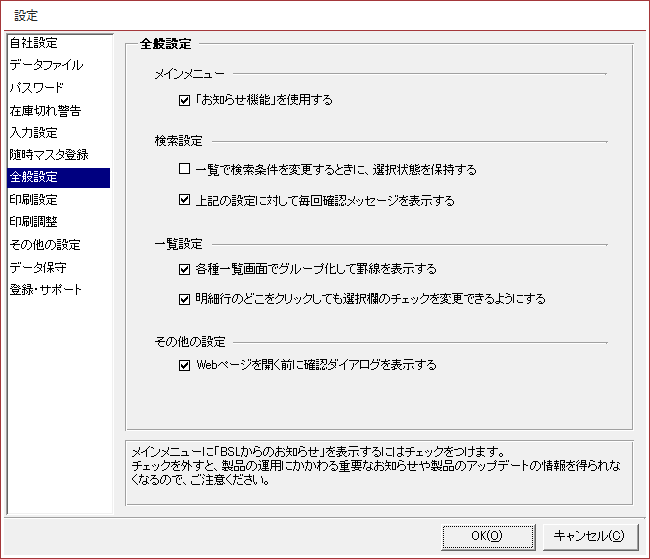Go to パスワード settings
This screenshot has height=559, width=650.
tap(37, 88)
